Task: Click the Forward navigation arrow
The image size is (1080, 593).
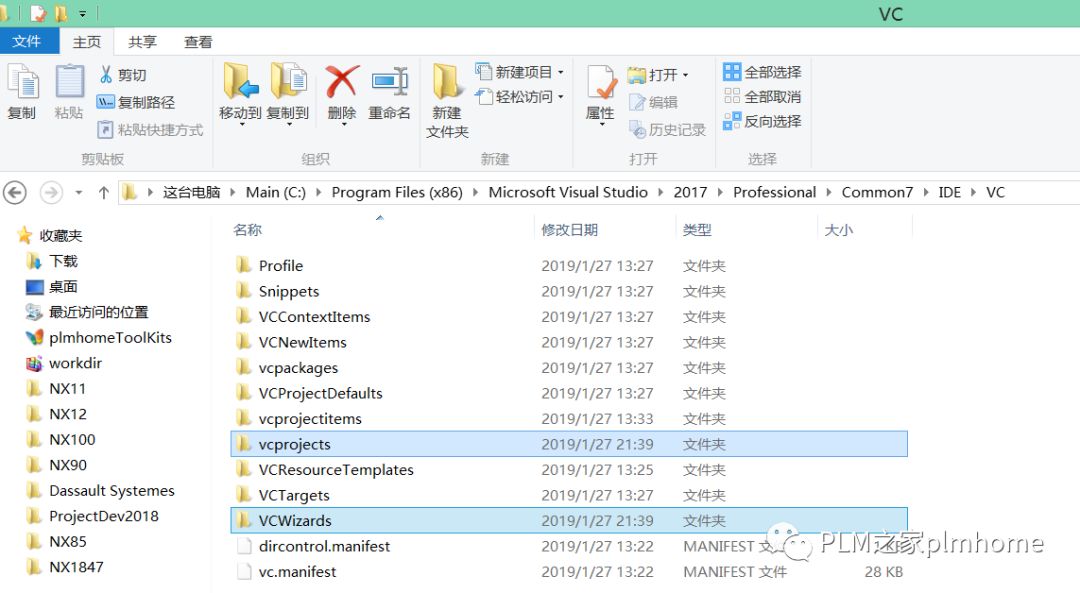Action: click(x=51, y=192)
